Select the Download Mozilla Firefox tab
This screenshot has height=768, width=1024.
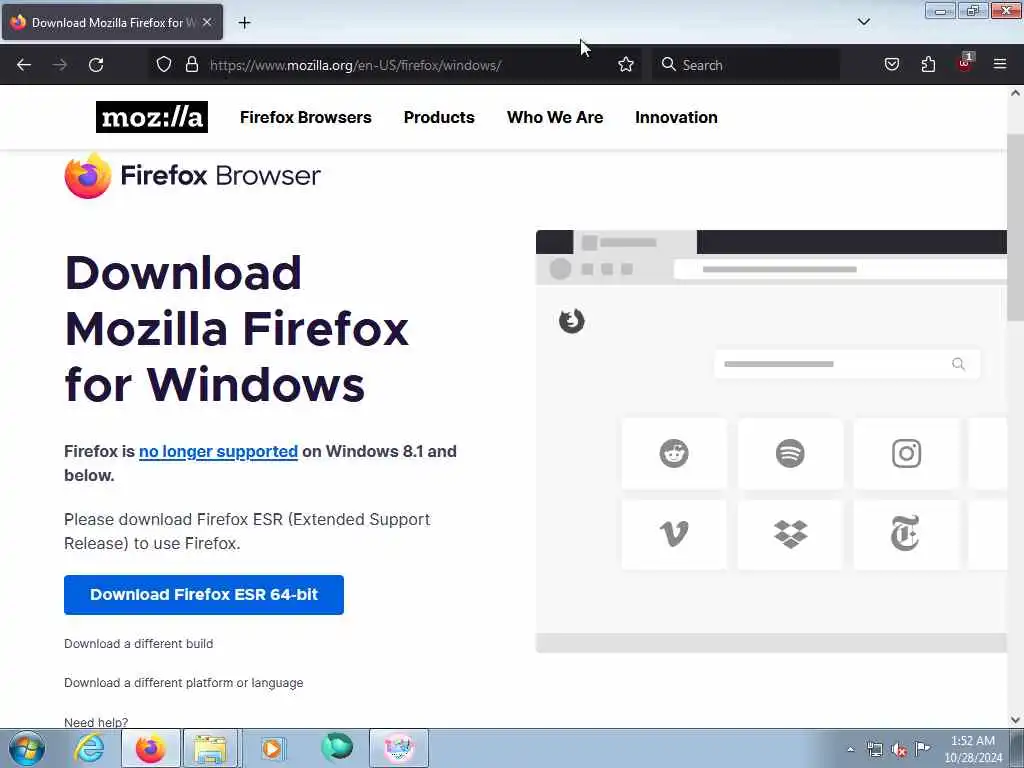(x=112, y=22)
